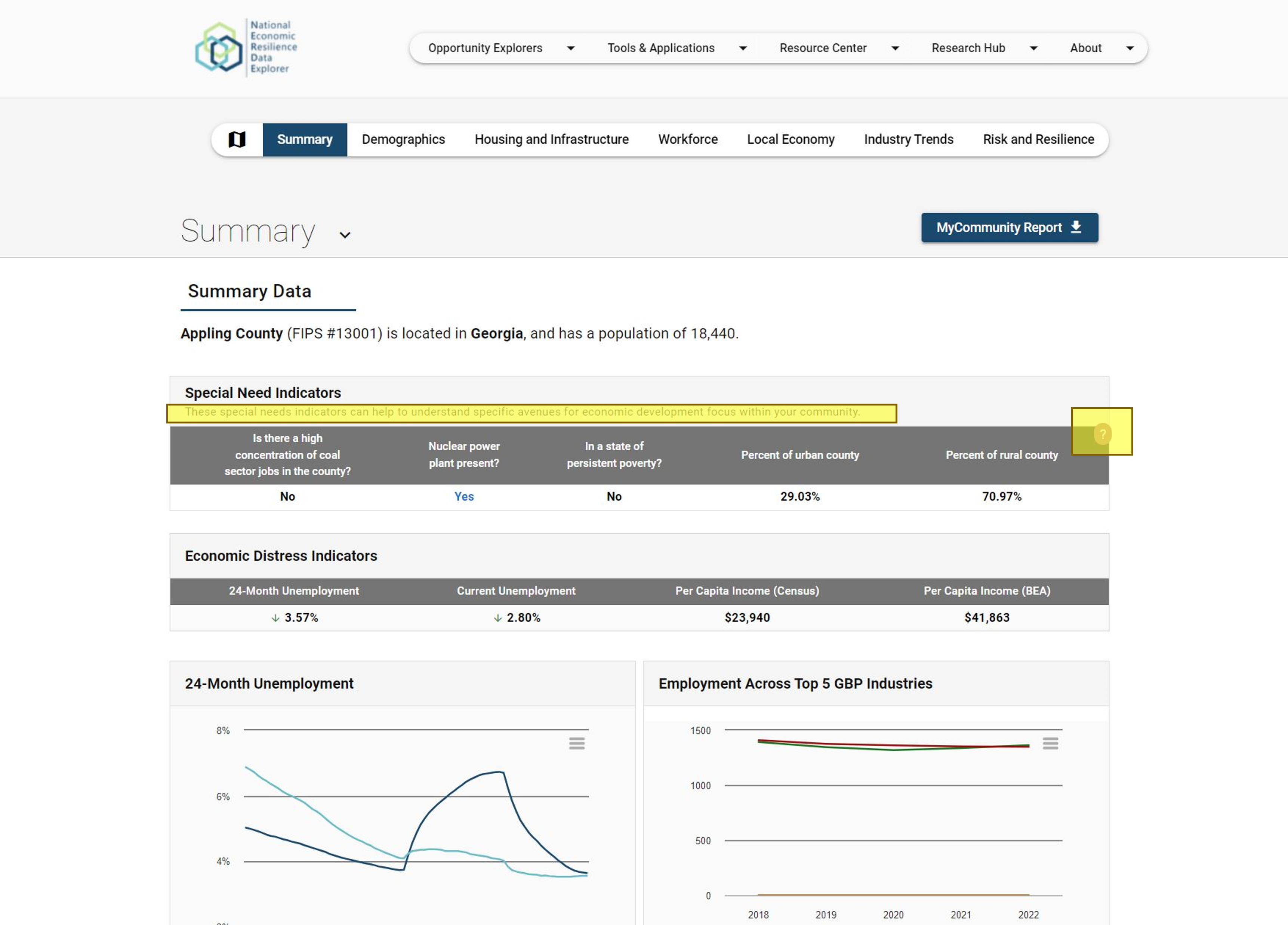This screenshot has height=925, width=1288.
Task: Open the Local Economy tab
Action: [x=791, y=140]
